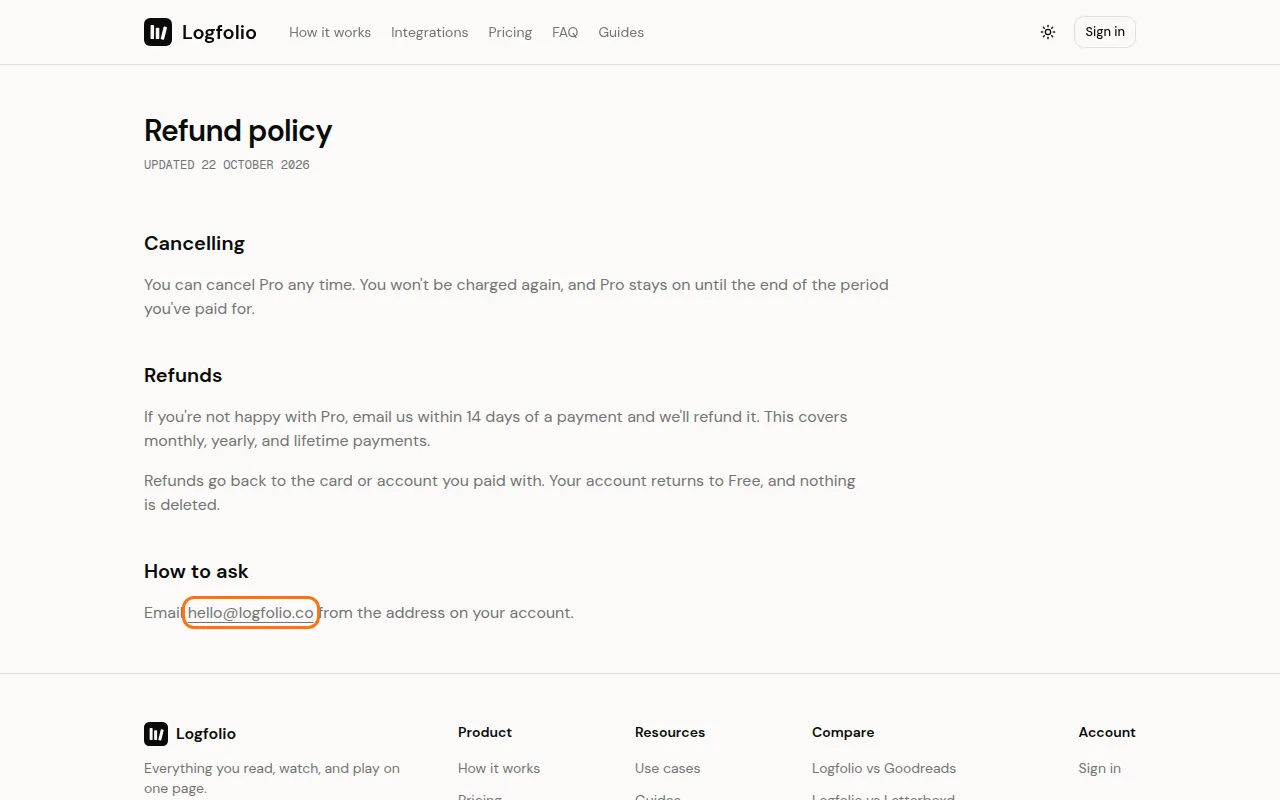This screenshot has height=800, width=1280.
Task: Open Logfolio vs Goodreads comparison link
Action: click(884, 768)
